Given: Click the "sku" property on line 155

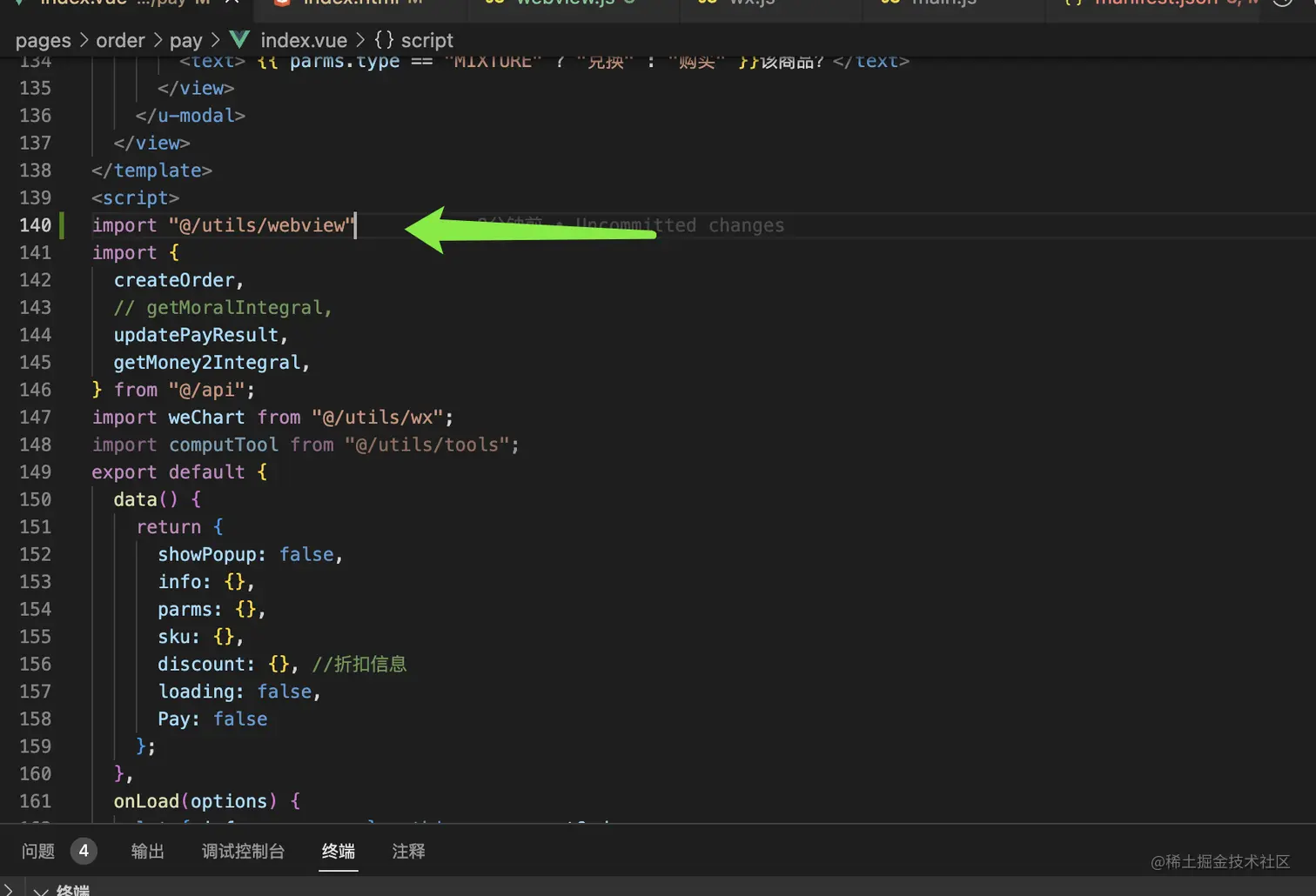Looking at the screenshot, I should click(174, 636).
